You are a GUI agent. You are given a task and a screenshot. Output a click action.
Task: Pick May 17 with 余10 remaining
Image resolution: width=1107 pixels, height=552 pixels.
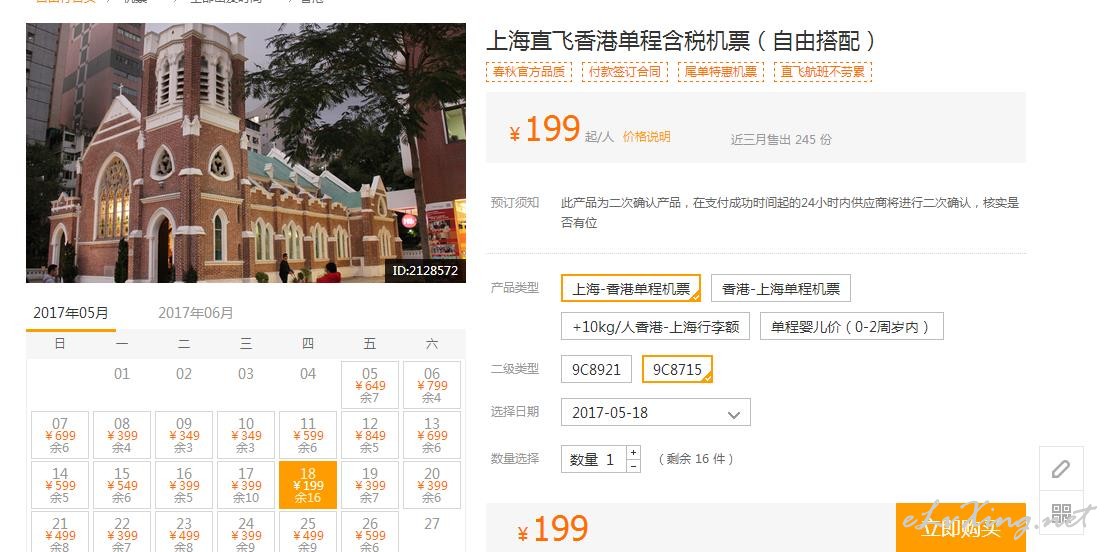tap(246, 485)
